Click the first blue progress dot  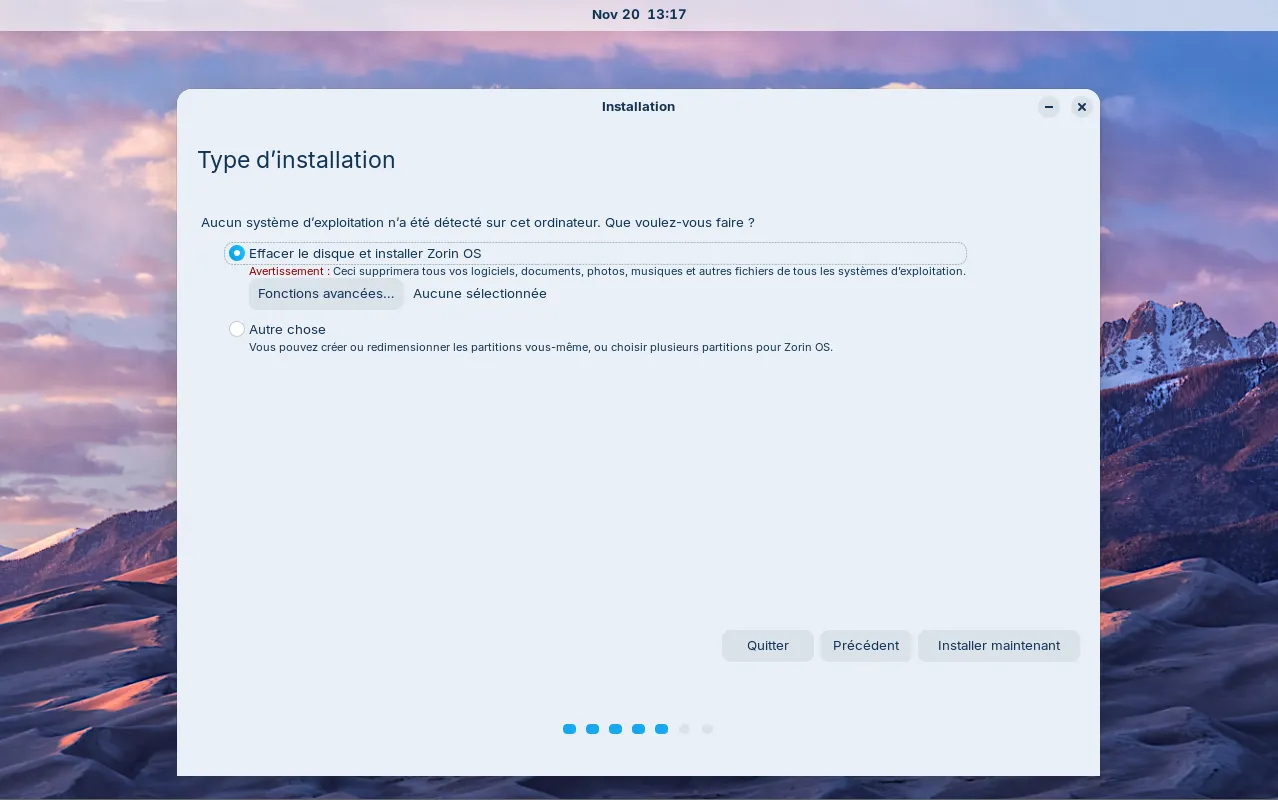570,729
